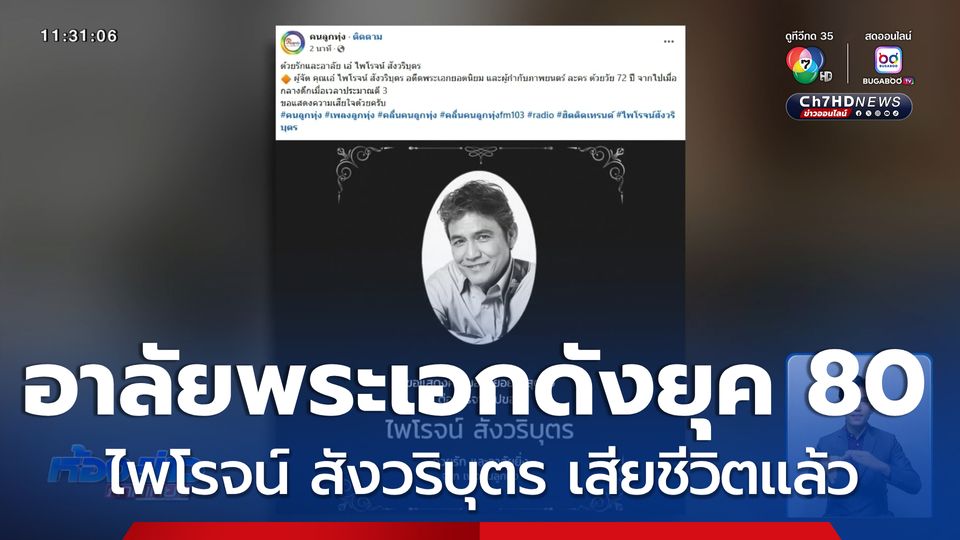Click the #คนลูกทุ่ง hashtag
The height and width of the screenshot is (540, 960).
[301, 115]
